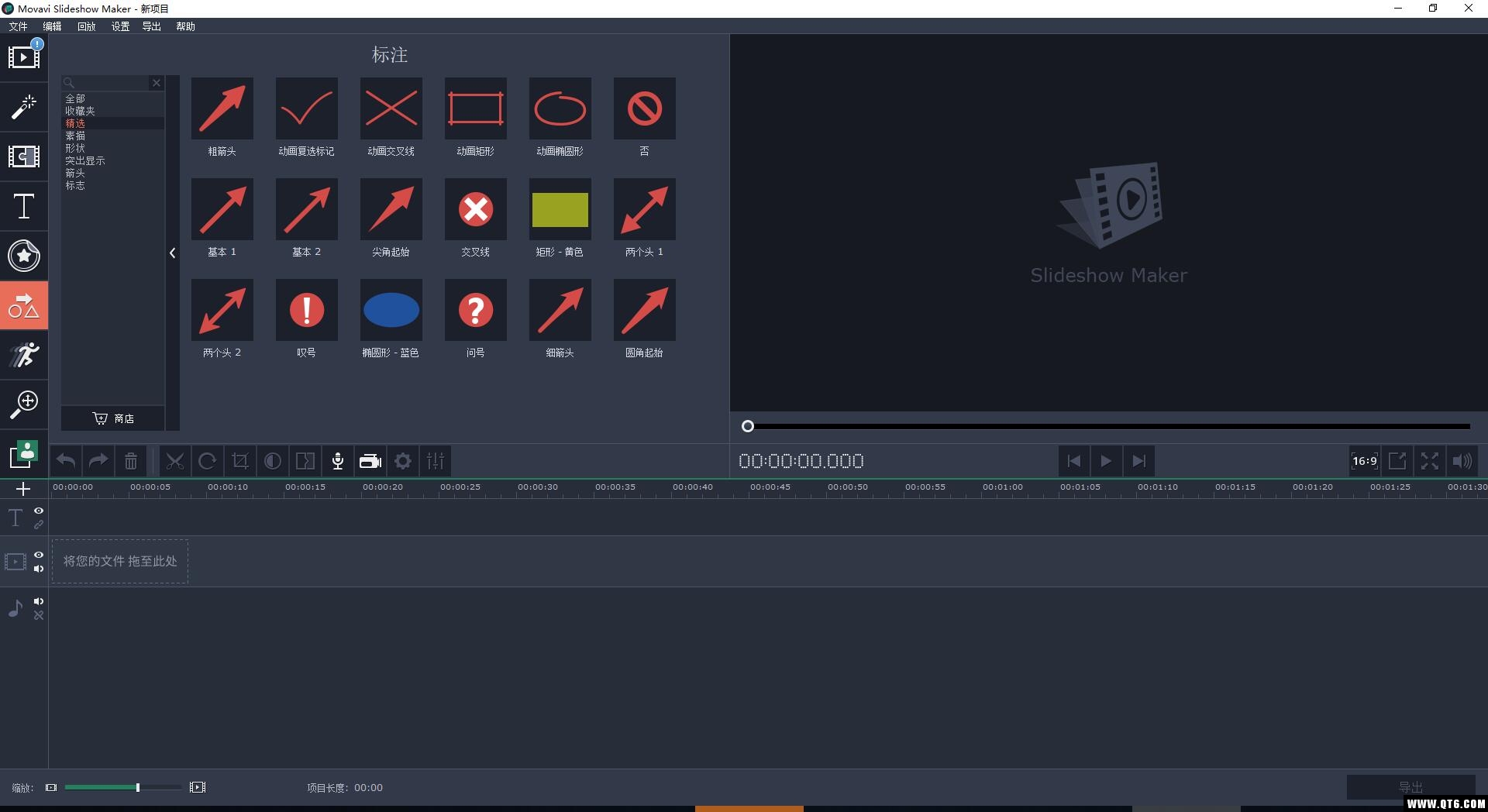
Task: Click the microphone record audio icon
Action: [x=338, y=461]
